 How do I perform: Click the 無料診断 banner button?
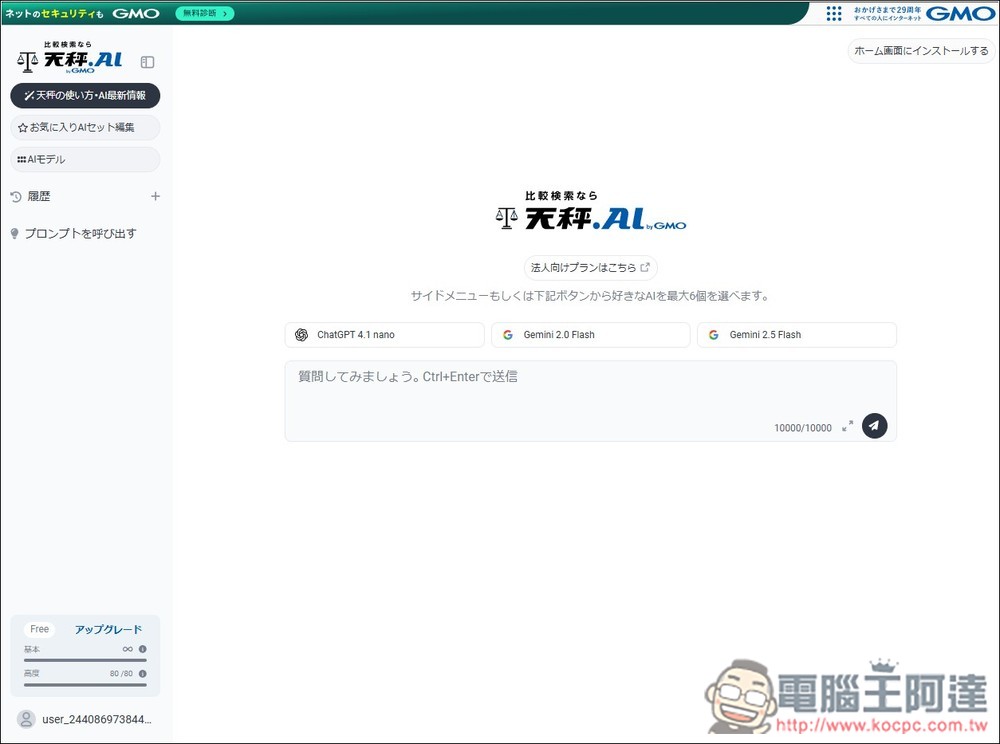205,13
